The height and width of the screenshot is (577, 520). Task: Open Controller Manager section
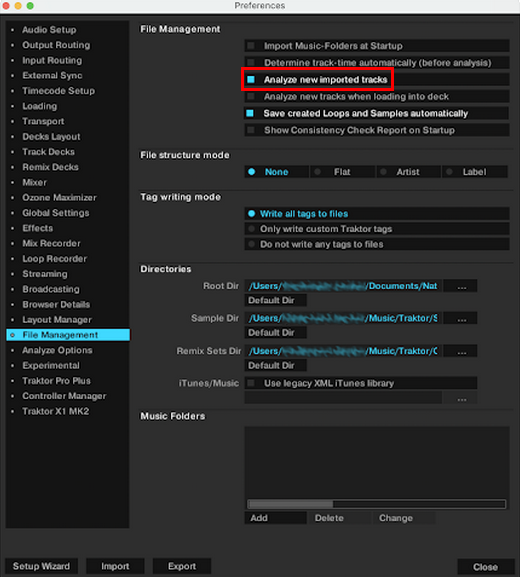[64, 396]
